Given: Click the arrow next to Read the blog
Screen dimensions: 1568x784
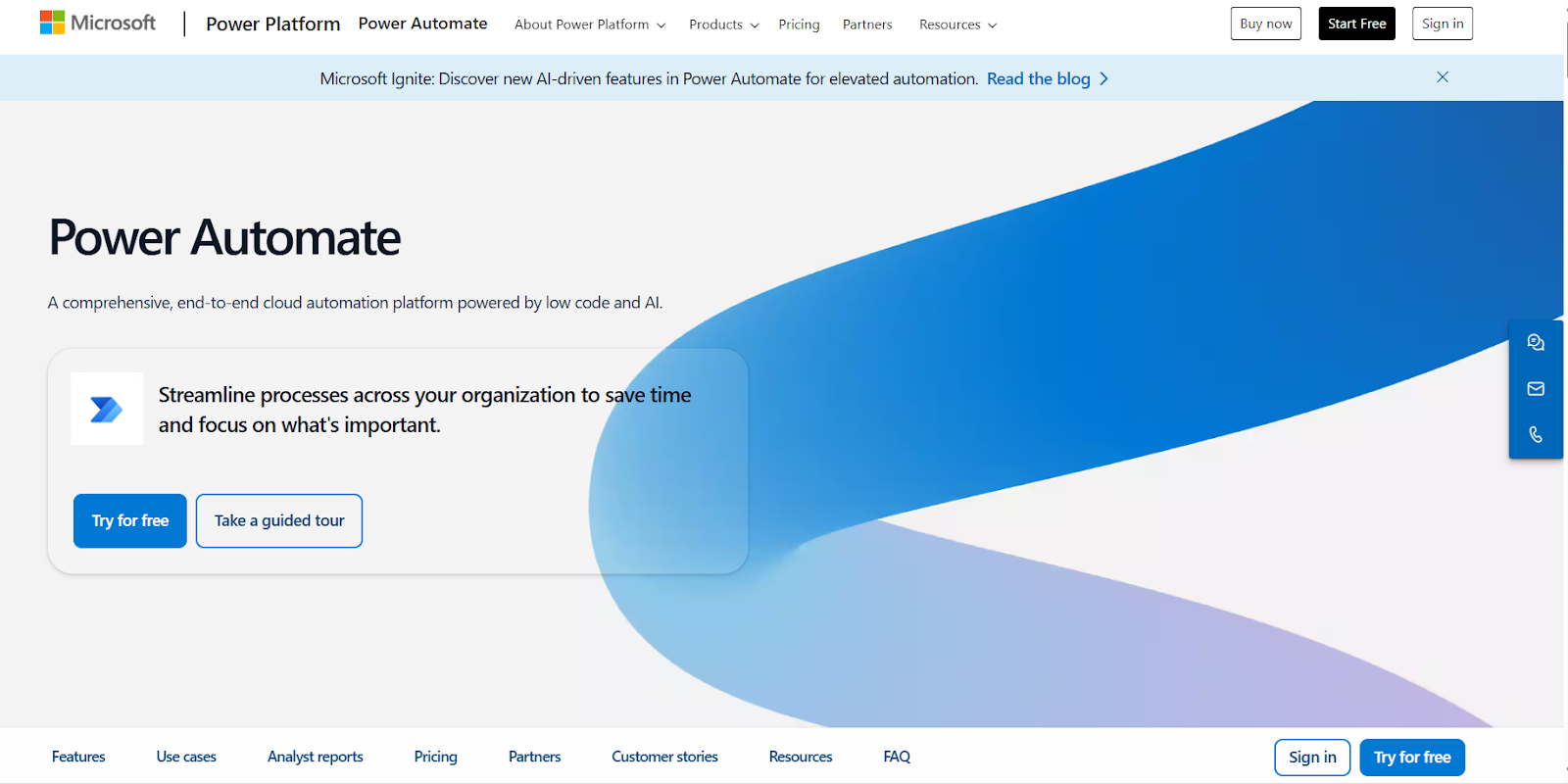Looking at the screenshot, I should pos(1104,78).
